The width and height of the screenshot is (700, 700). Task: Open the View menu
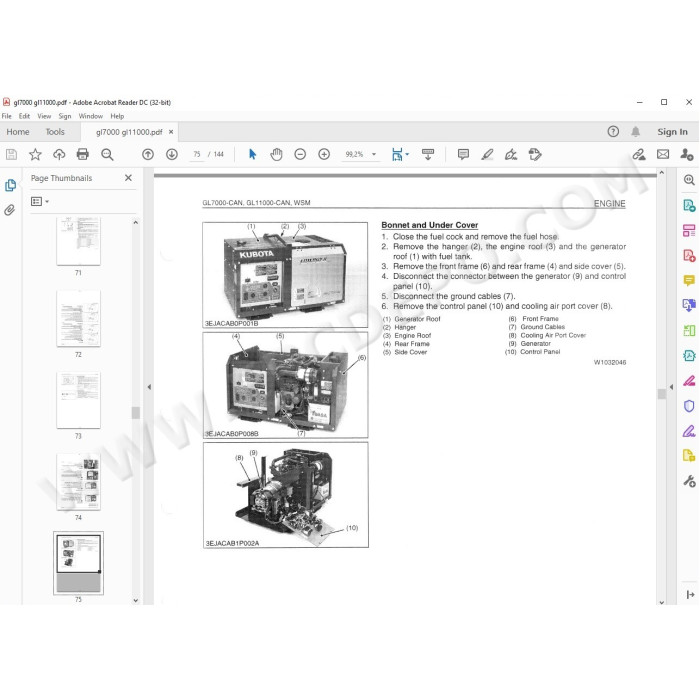(44, 116)
